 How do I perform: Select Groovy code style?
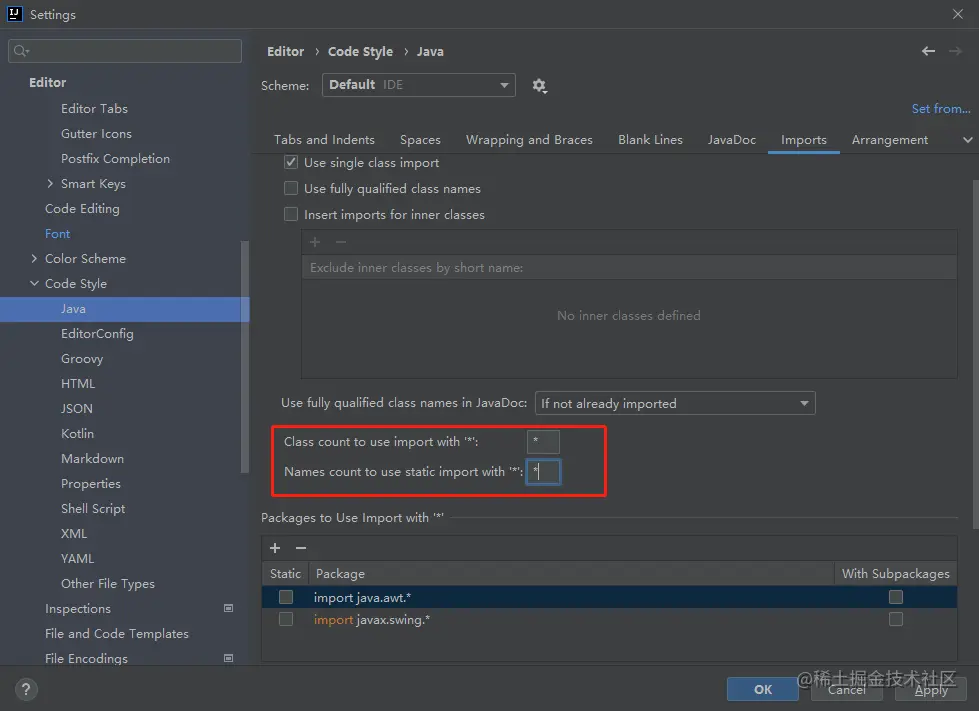point(82,358)
